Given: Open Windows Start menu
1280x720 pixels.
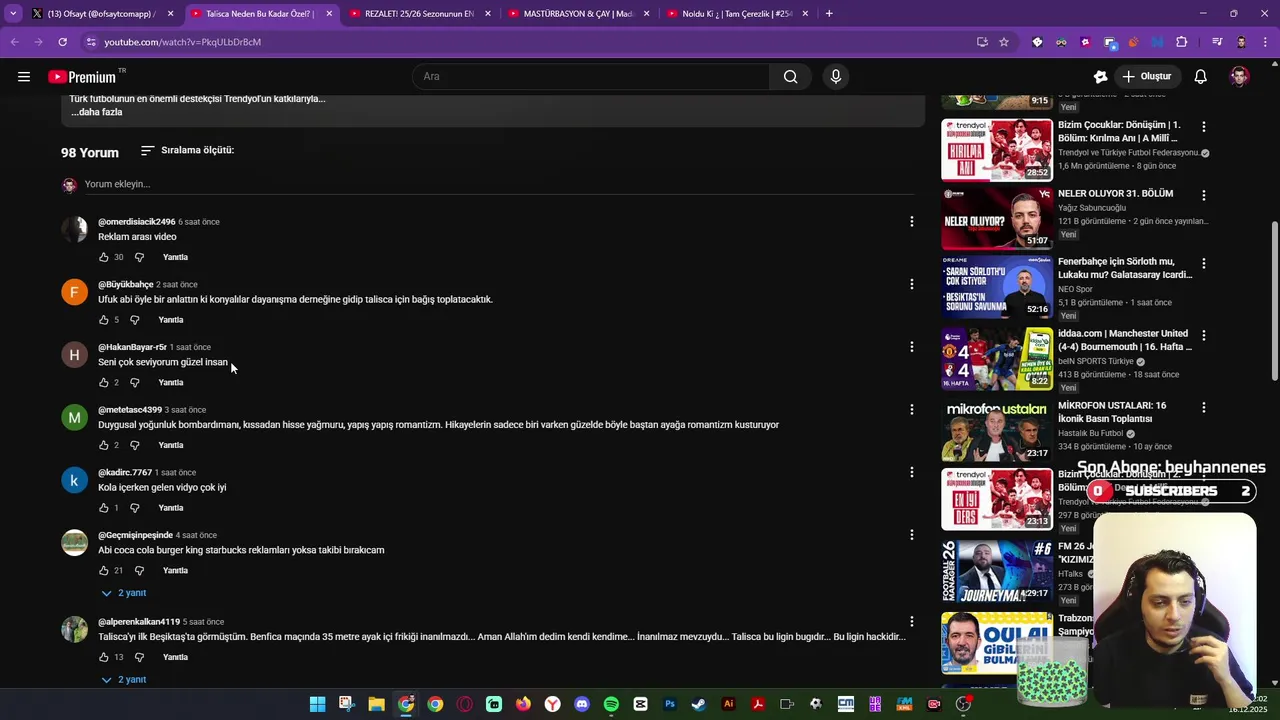Looking at the screenshot, I should [317, 704].
